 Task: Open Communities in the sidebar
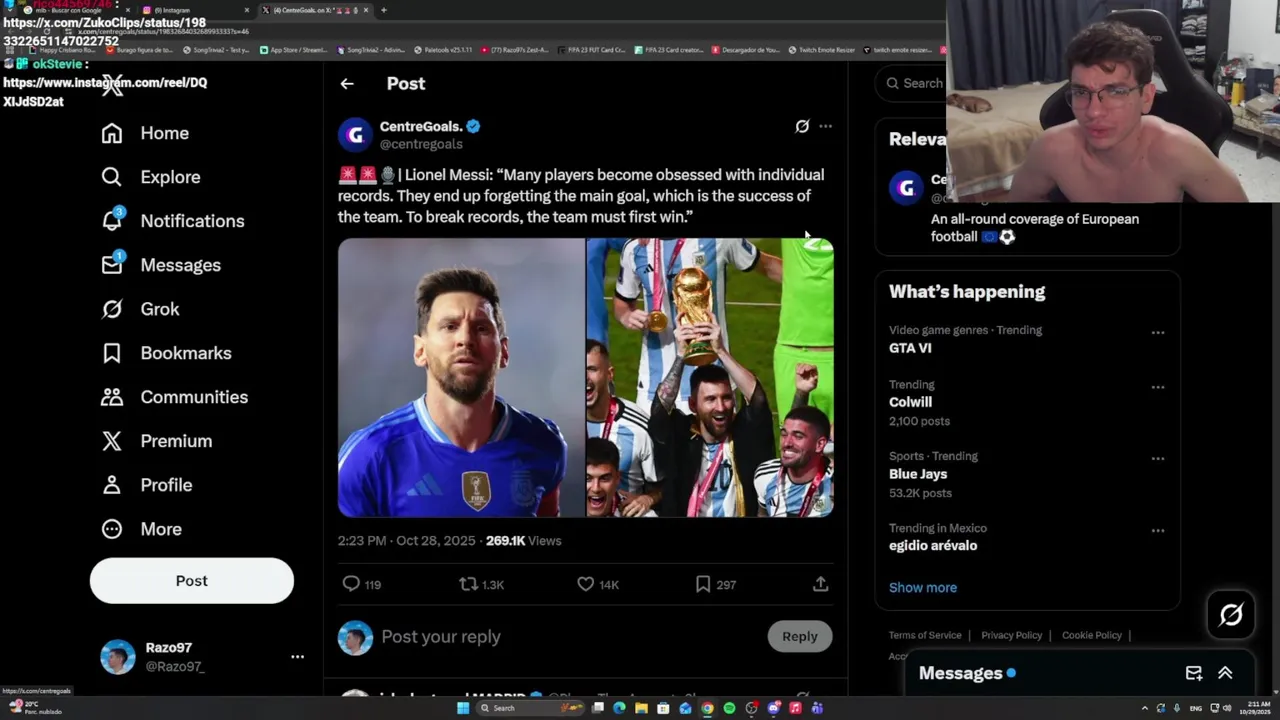tap(174, 397)
